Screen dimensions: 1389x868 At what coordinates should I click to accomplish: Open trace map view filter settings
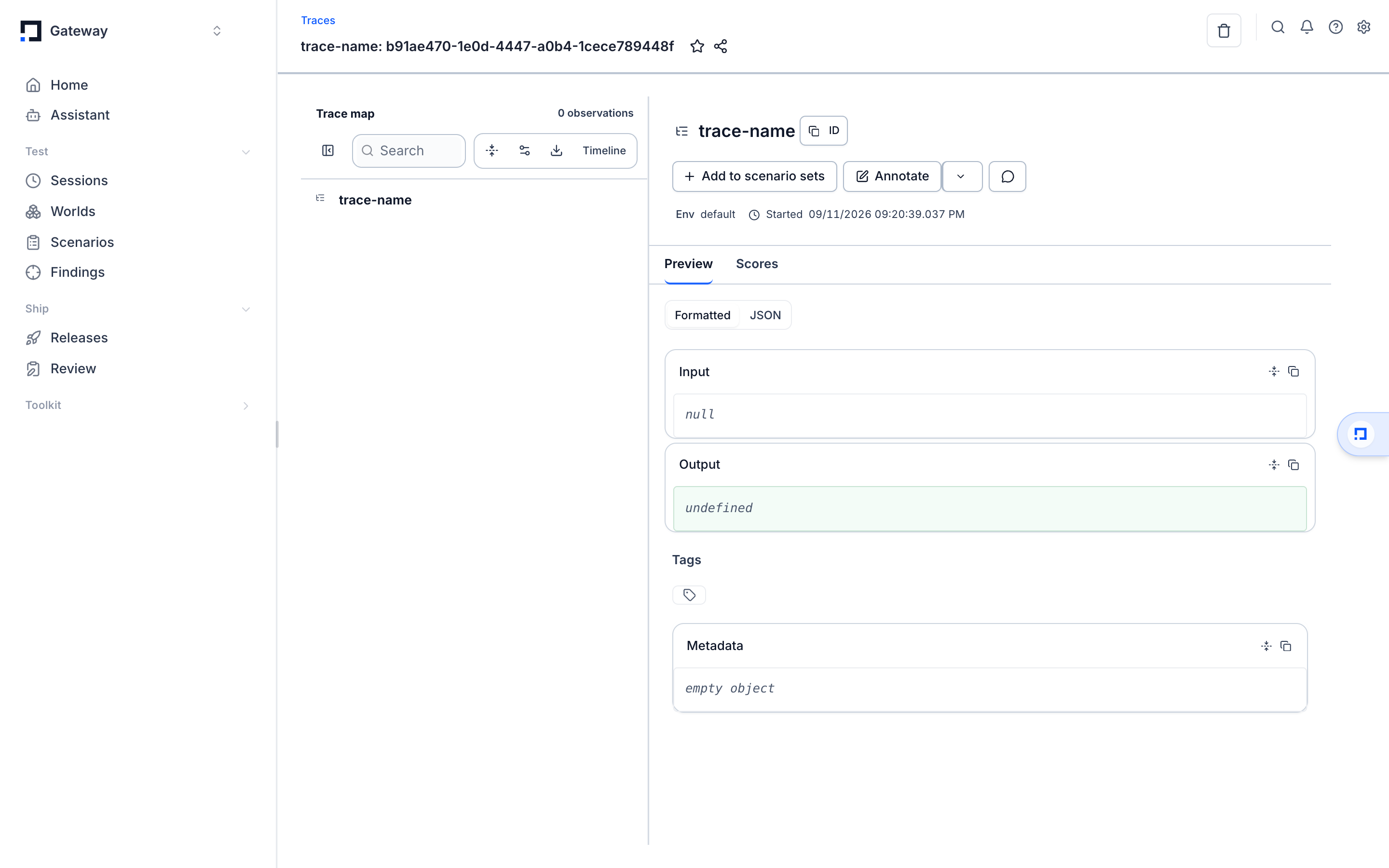click(524, 150)
